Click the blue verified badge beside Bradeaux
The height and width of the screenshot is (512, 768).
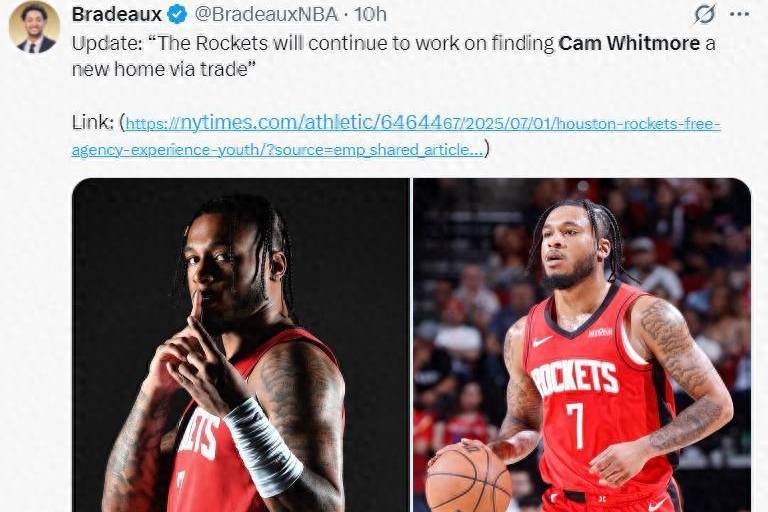coord(177,15)
